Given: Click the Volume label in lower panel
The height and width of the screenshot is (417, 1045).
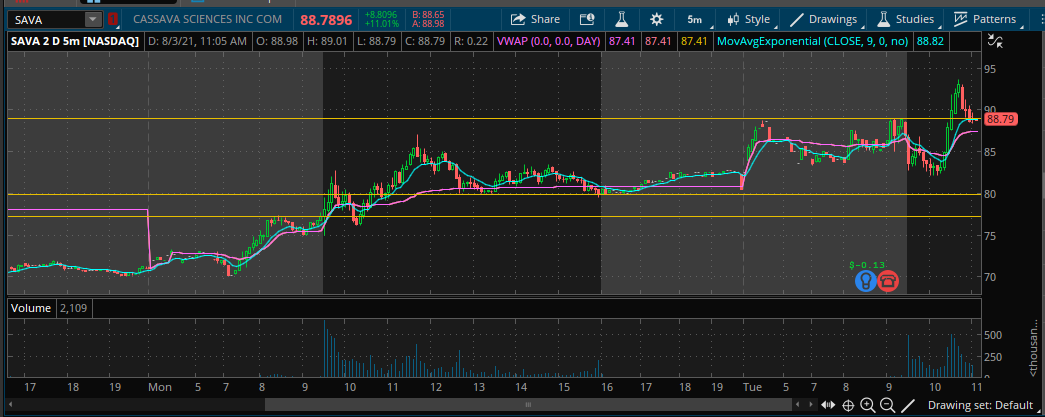Looking at the screenshot, I should tap(30, 308).
